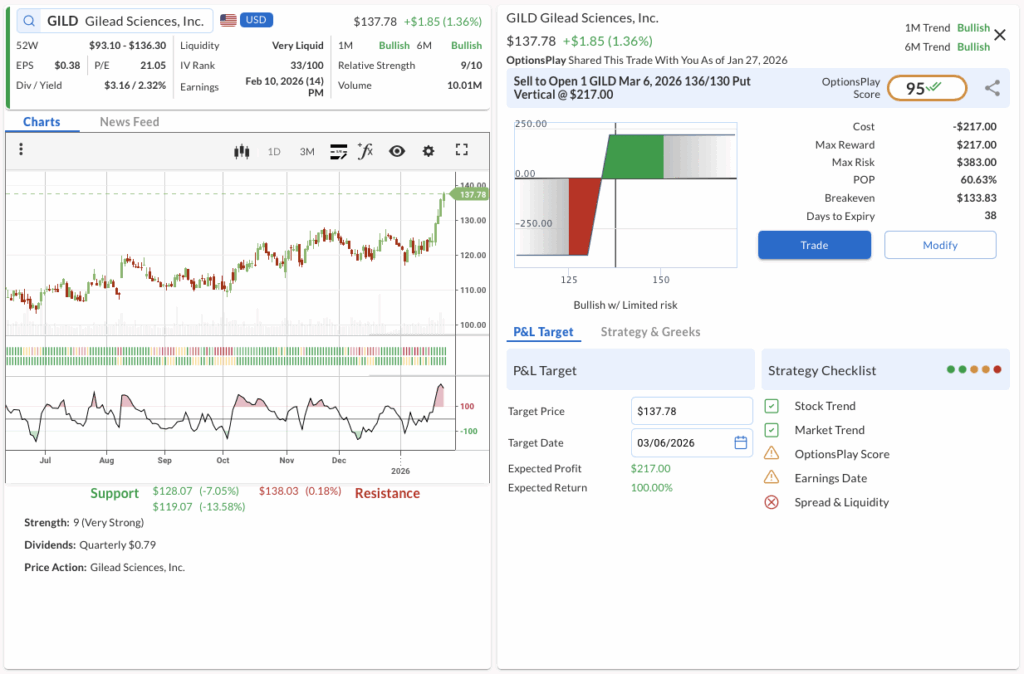Open the chart three-dot options menu

point(21,150)
